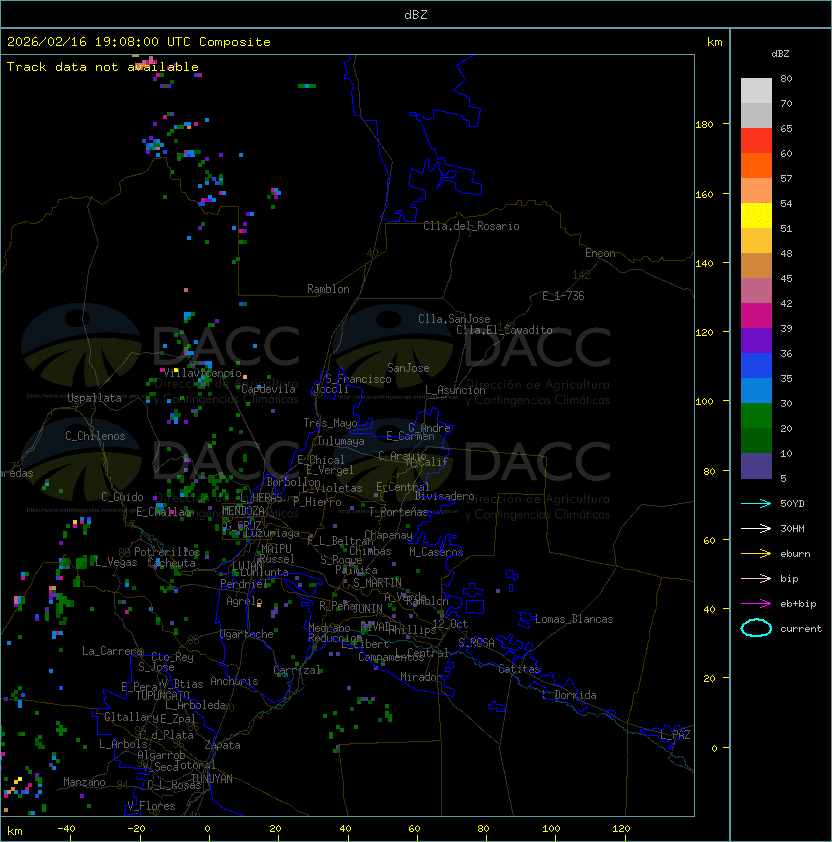The image size is (832, 842).
Task: Click the cyan ellipse for current
Action: (x=756, y=628)
